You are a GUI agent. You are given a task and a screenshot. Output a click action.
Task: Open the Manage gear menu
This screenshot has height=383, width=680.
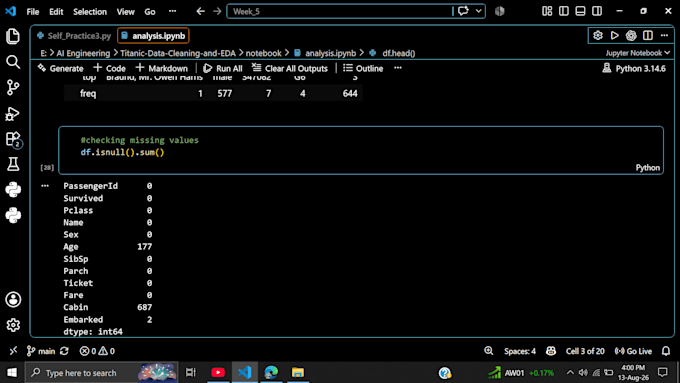click(13, 325)
